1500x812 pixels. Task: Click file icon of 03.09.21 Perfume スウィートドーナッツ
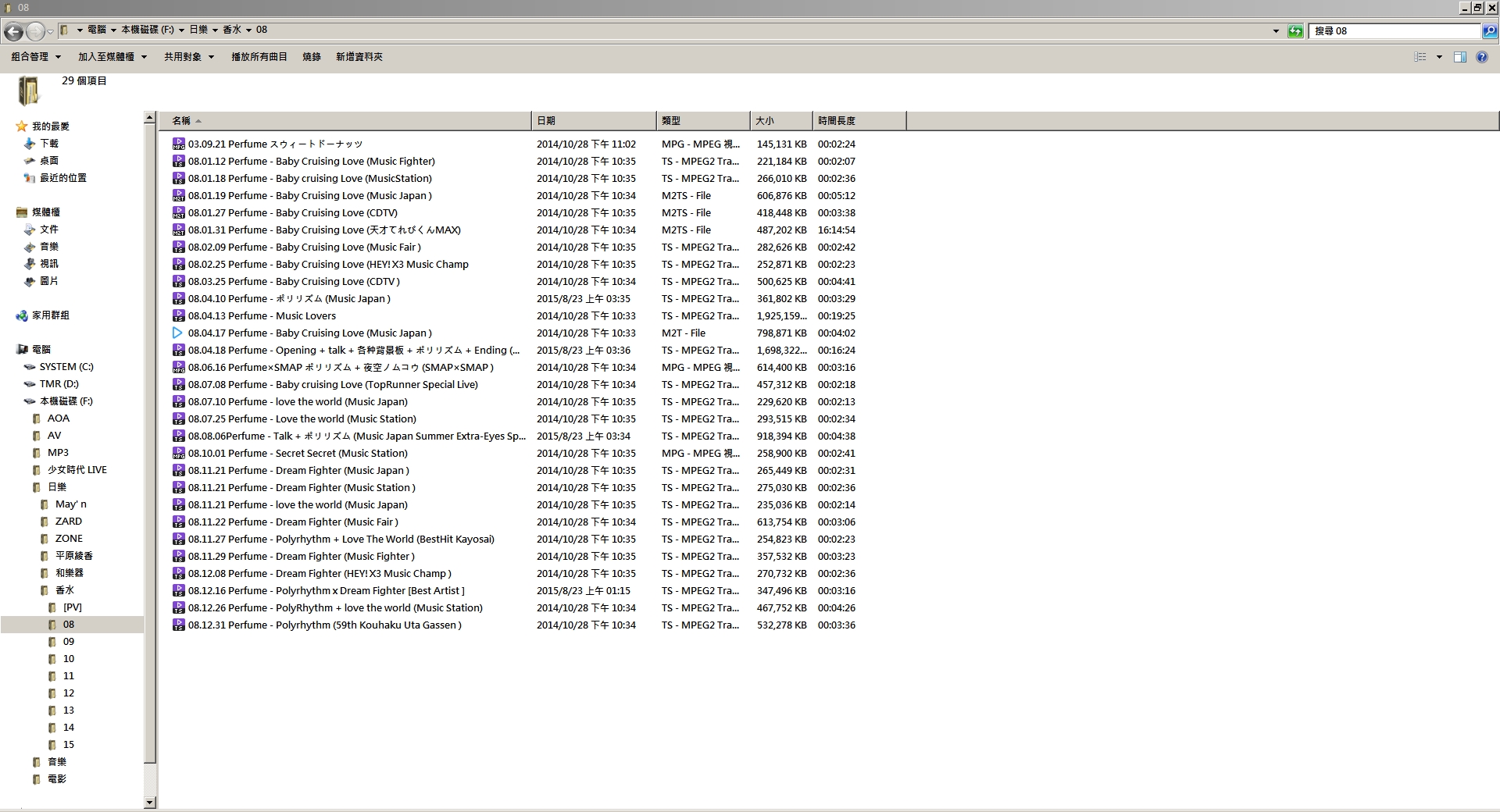178,144
